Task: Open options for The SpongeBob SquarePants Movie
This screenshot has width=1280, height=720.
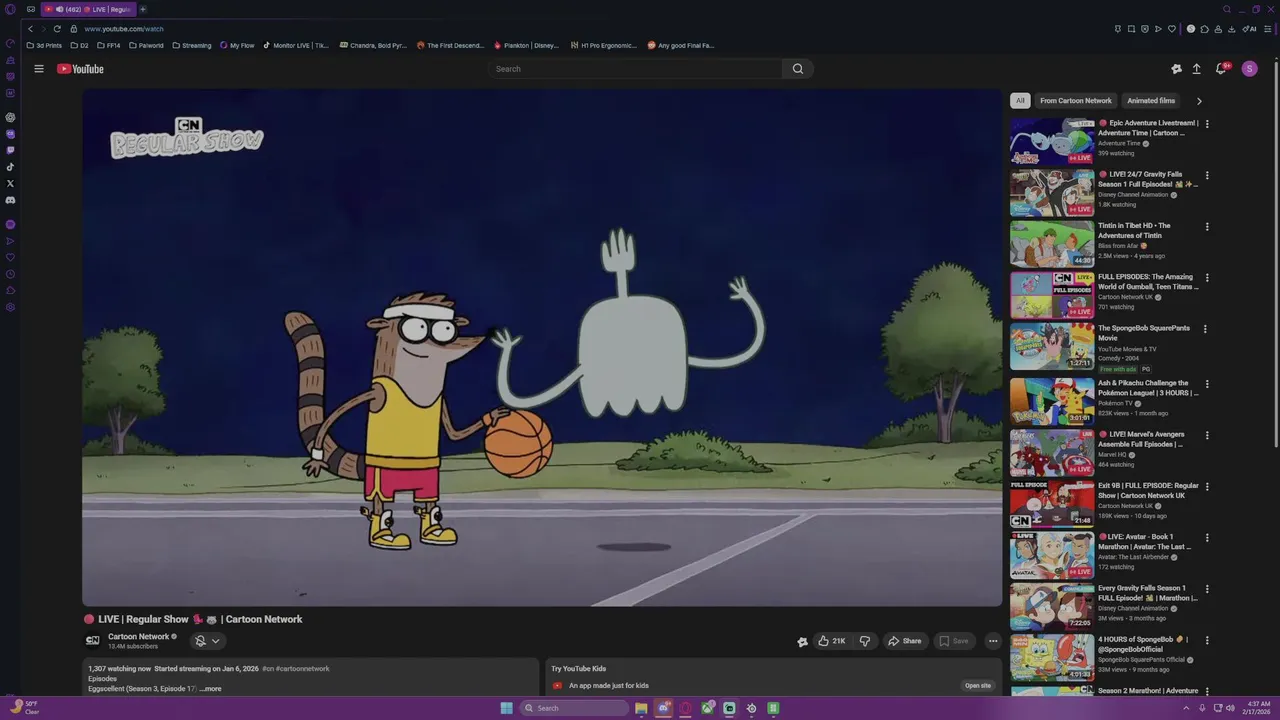Action: coord(1205,329)
